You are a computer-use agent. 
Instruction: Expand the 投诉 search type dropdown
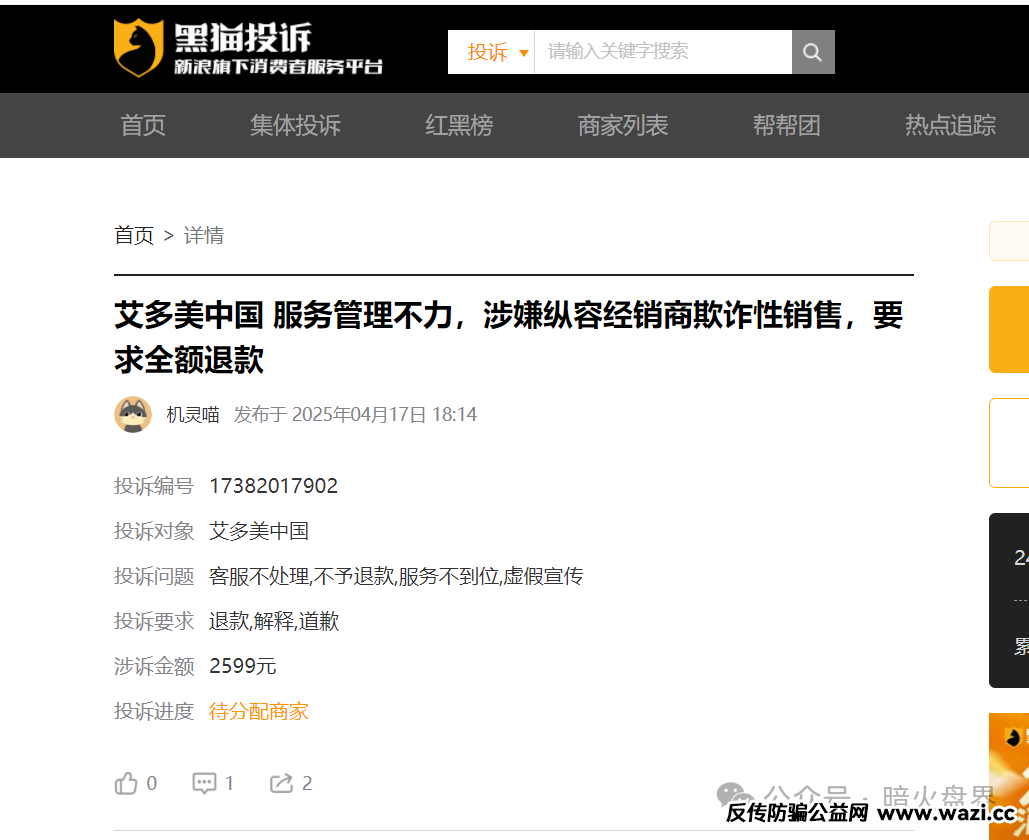[x=497, y=52]
